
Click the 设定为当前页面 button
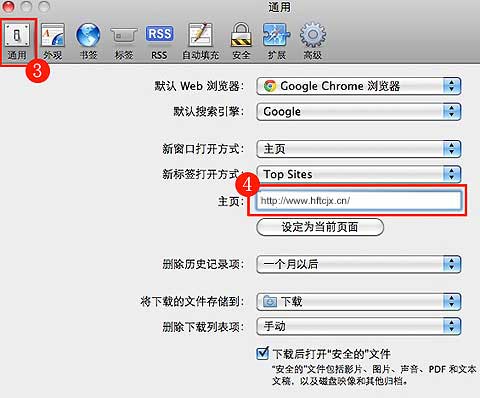320,227
